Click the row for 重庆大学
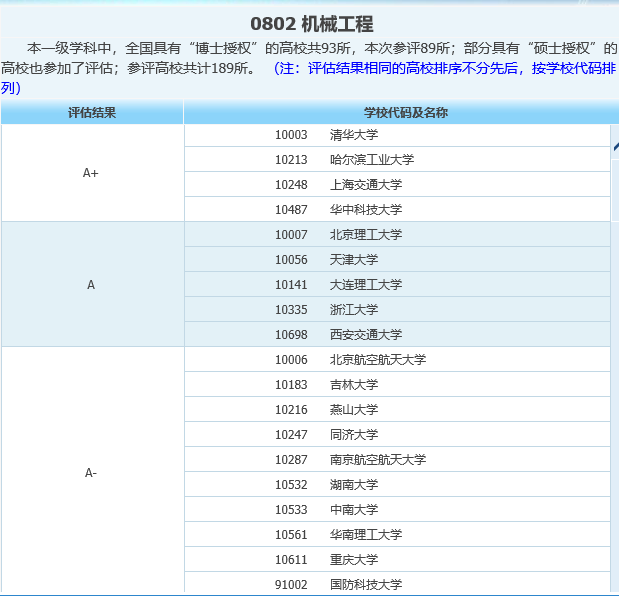 coord(397,559)
